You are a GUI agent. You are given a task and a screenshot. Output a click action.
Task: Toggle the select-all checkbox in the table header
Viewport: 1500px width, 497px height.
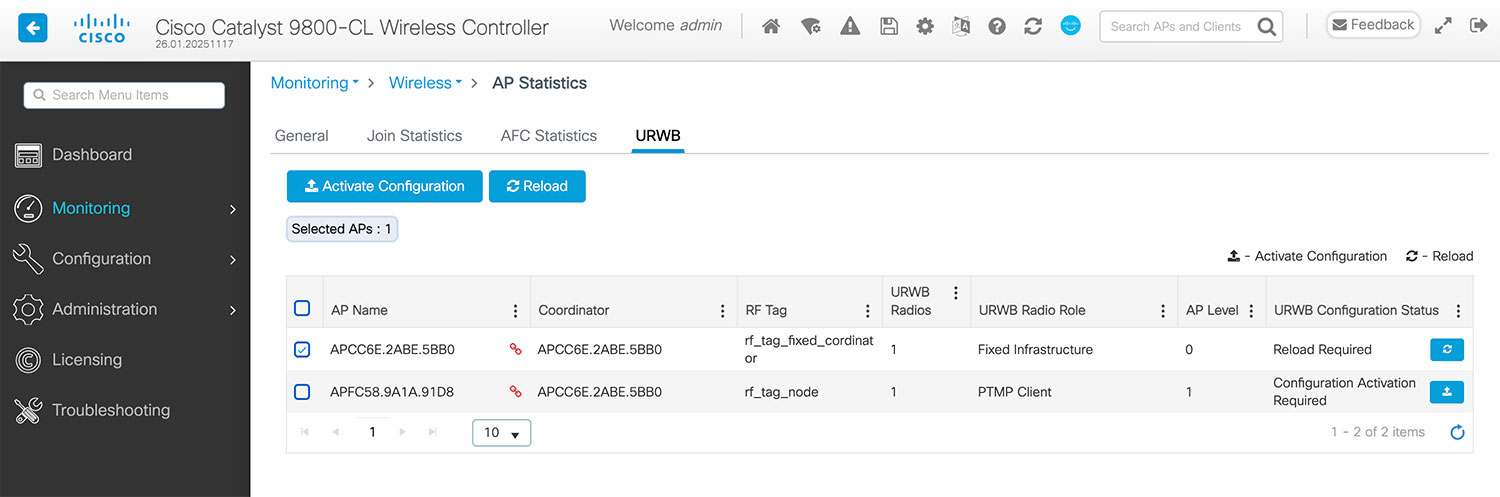pos(302,309)
